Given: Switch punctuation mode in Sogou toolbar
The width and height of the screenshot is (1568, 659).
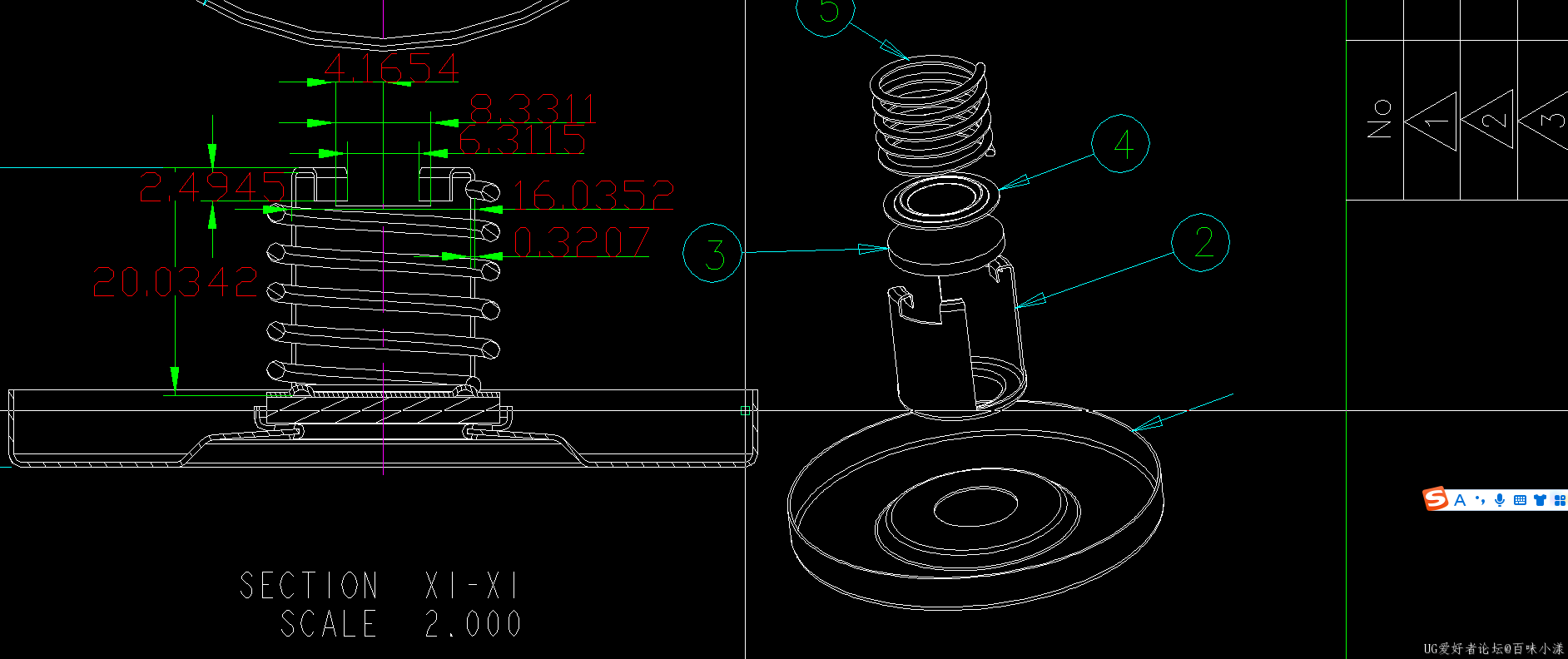Looking at the screenshot, I should point(1480,500).
